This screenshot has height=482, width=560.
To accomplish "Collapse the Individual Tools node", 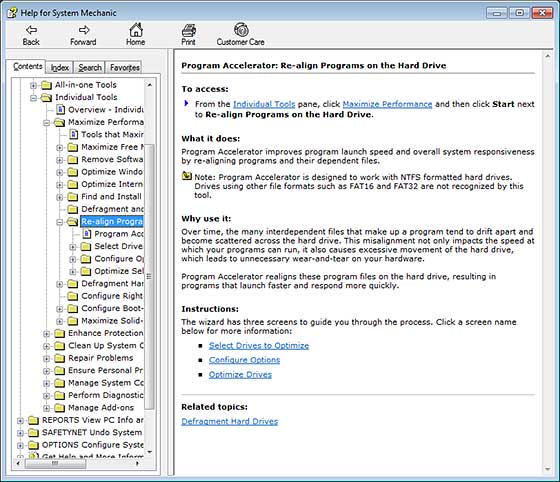I will point(33,98).
